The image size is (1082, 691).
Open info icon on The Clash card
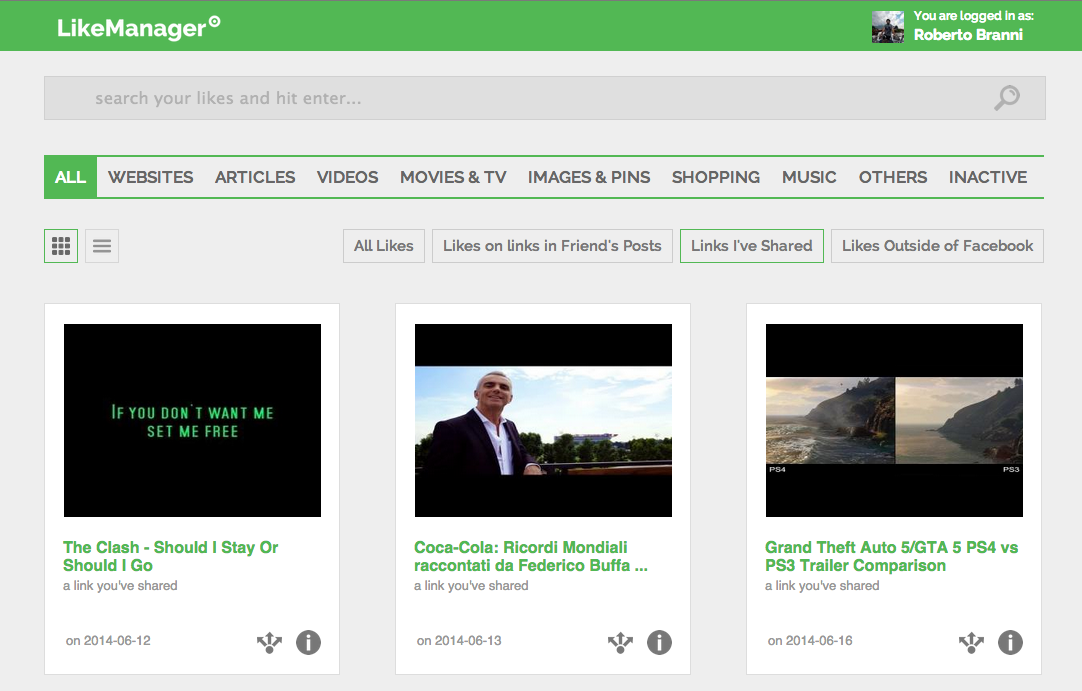[x=308, y=643]
